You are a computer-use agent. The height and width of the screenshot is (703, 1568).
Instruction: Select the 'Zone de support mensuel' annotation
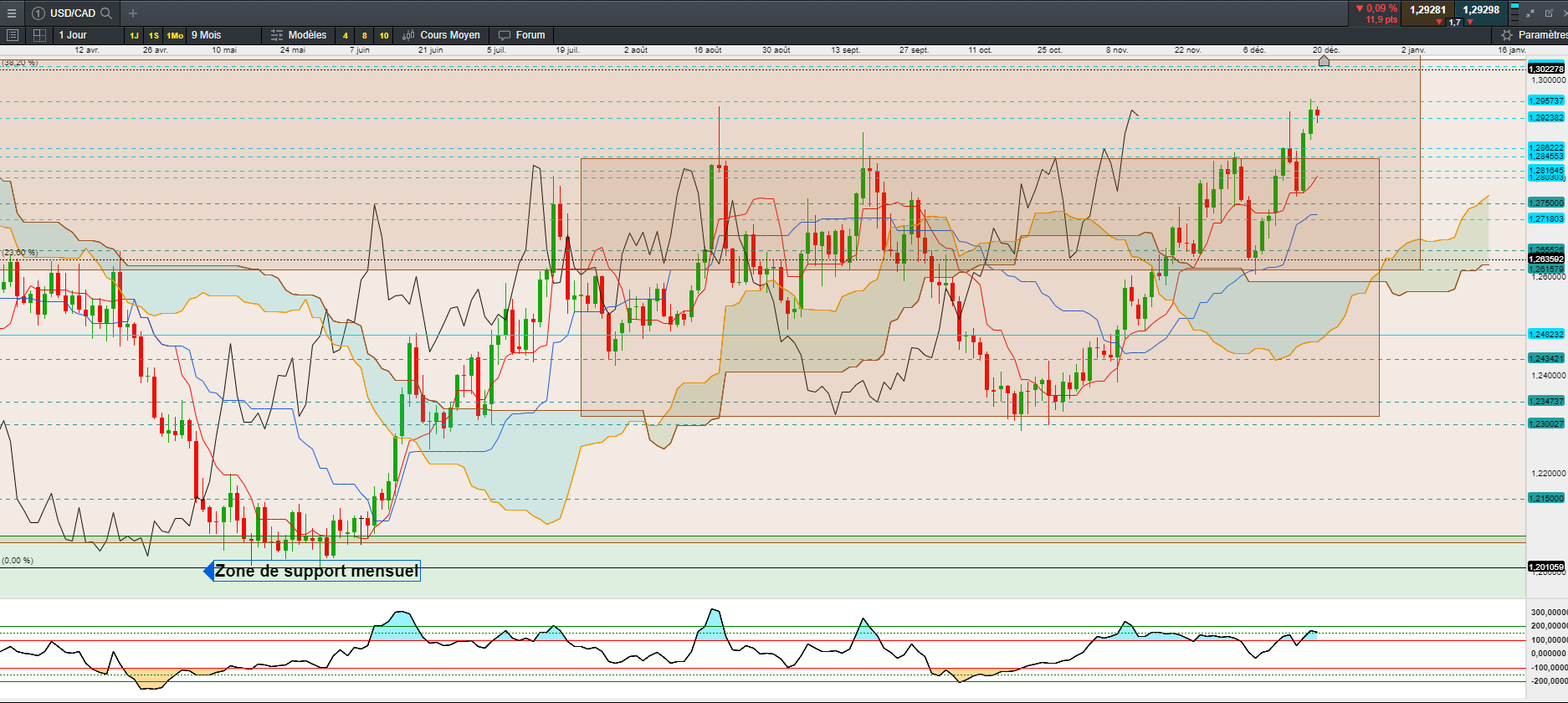[x=316, y=572]
